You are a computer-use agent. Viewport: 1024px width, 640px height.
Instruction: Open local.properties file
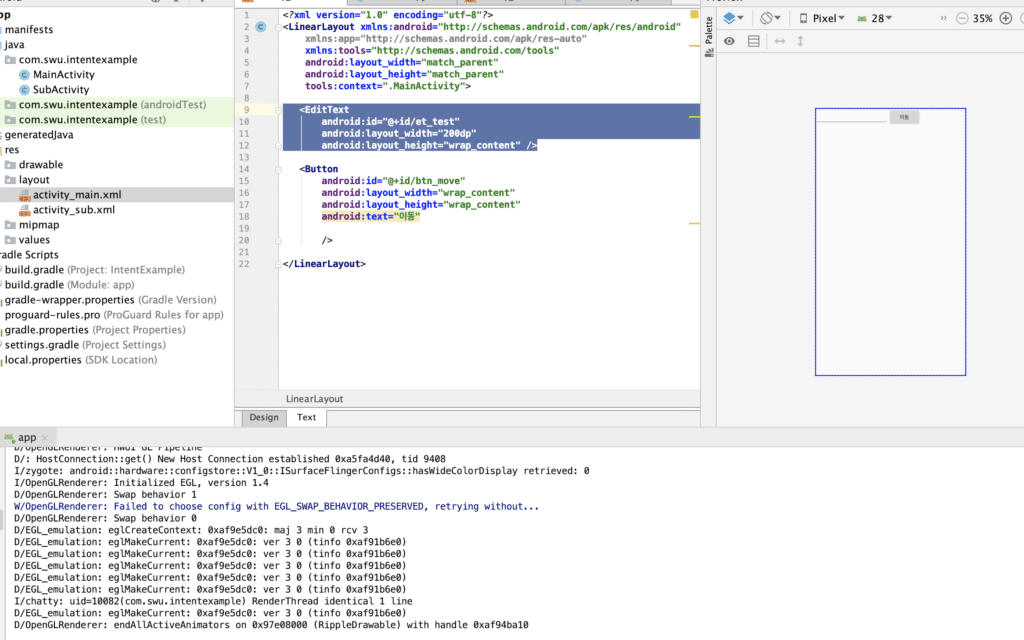[81, 360]
